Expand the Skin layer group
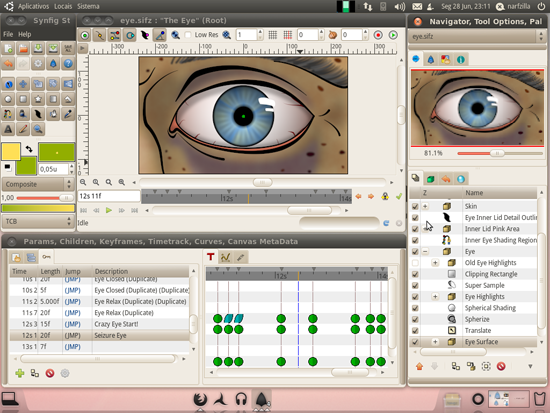 425,206
